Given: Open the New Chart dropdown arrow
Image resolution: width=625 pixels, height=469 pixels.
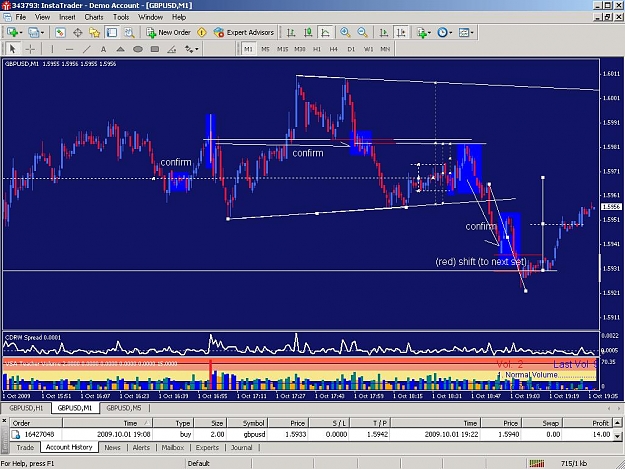Looking at the screenshot, I should 21,33.
